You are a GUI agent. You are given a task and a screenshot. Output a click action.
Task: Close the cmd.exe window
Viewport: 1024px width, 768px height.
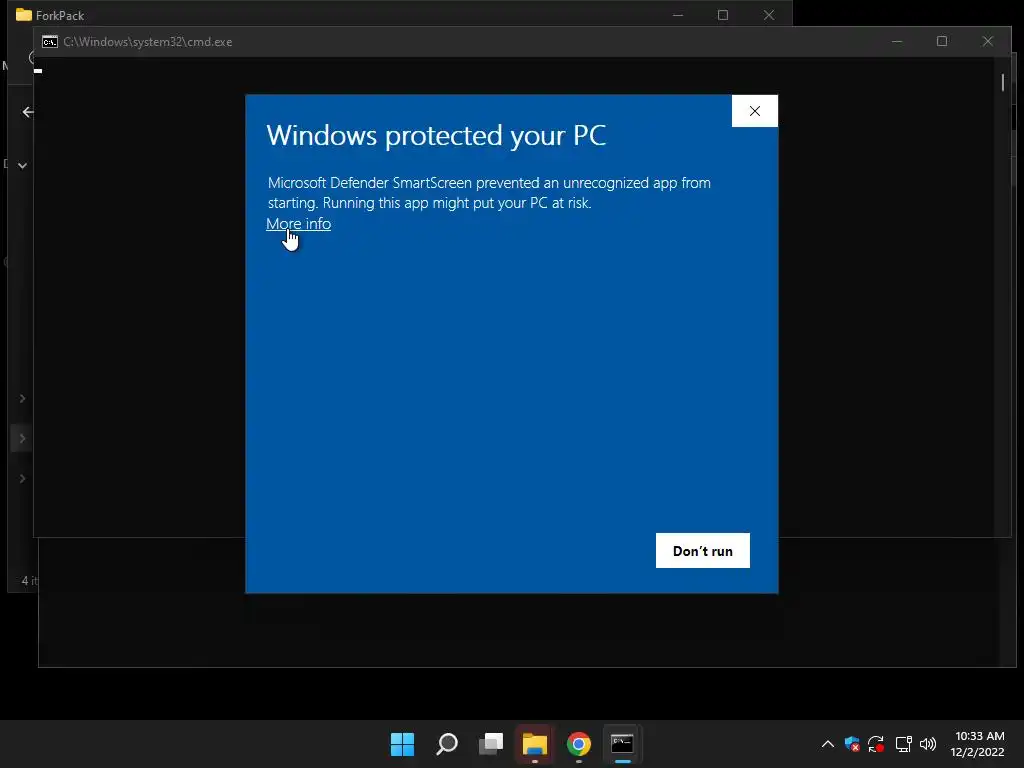tap(987, 42)
